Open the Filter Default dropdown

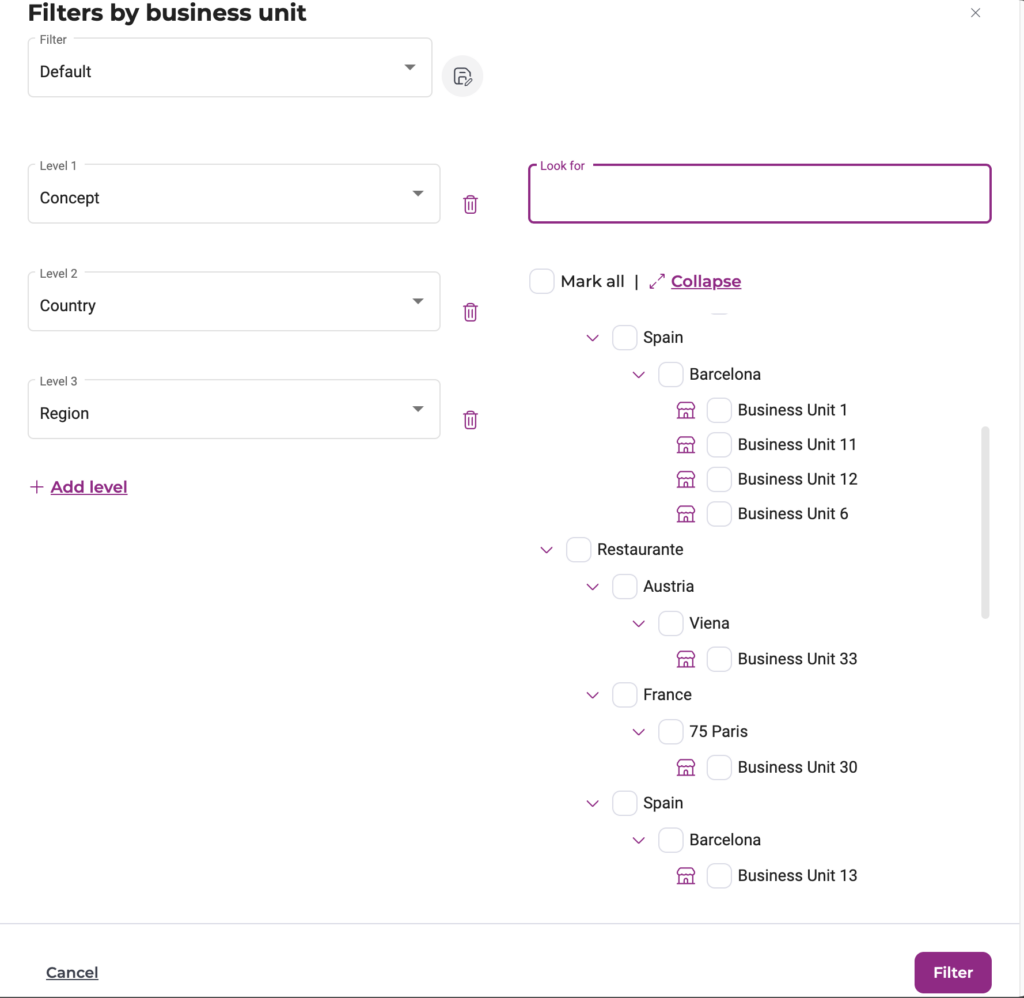(x=230, y=68)
